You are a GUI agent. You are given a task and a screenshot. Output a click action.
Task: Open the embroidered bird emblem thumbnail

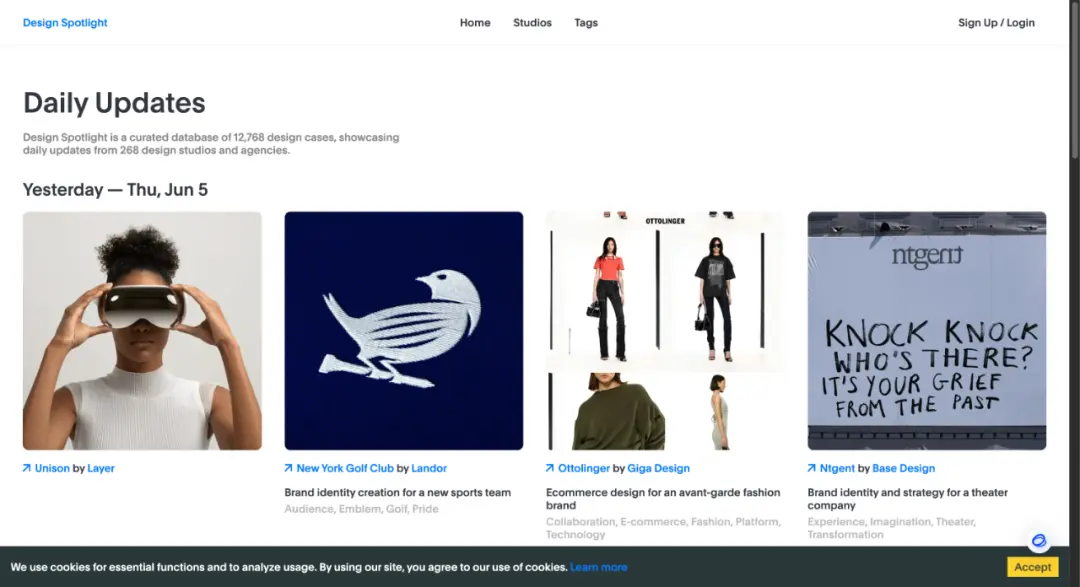(x=404, y=331)
